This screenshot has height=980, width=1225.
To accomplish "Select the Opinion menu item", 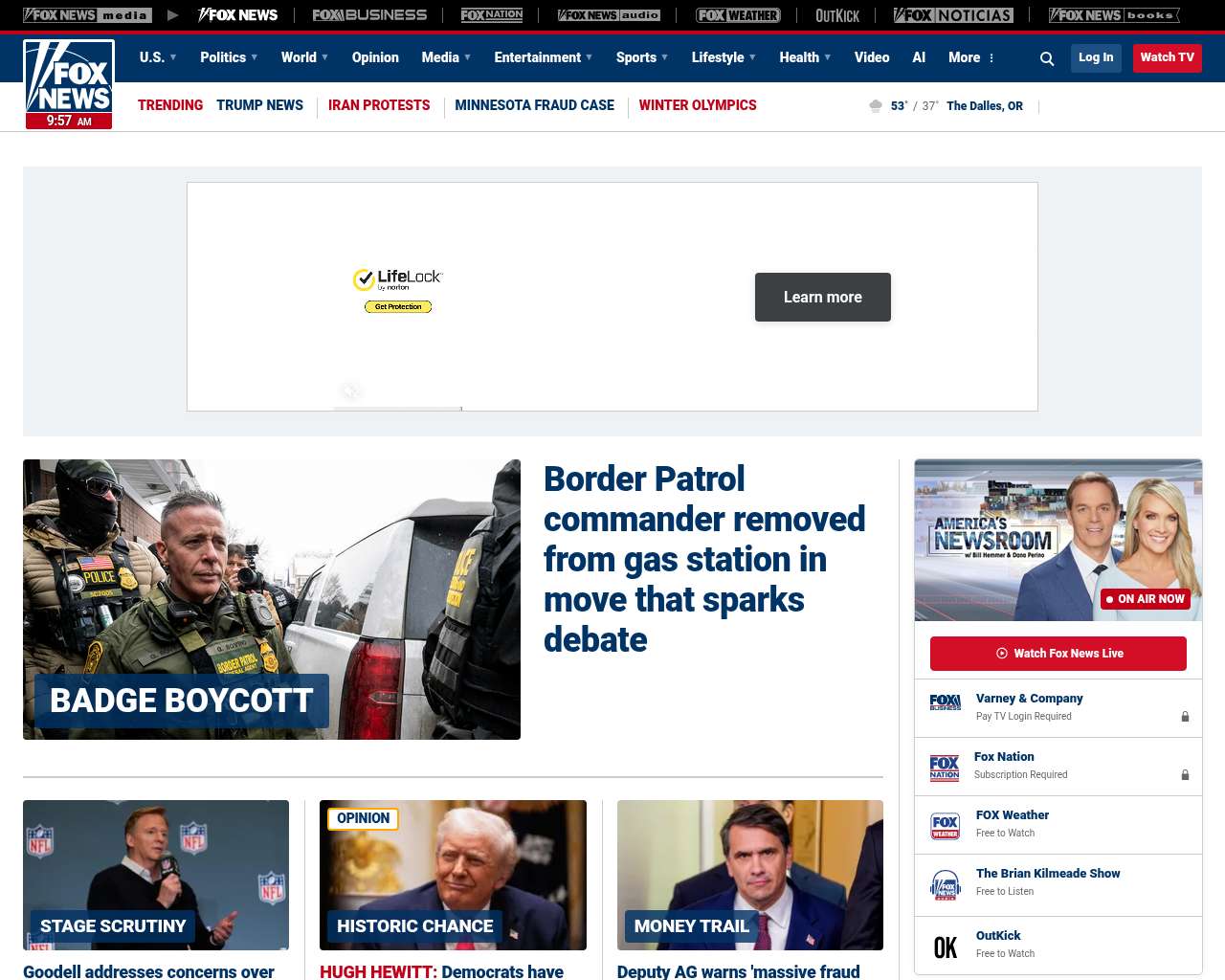I will click(375, 57).
